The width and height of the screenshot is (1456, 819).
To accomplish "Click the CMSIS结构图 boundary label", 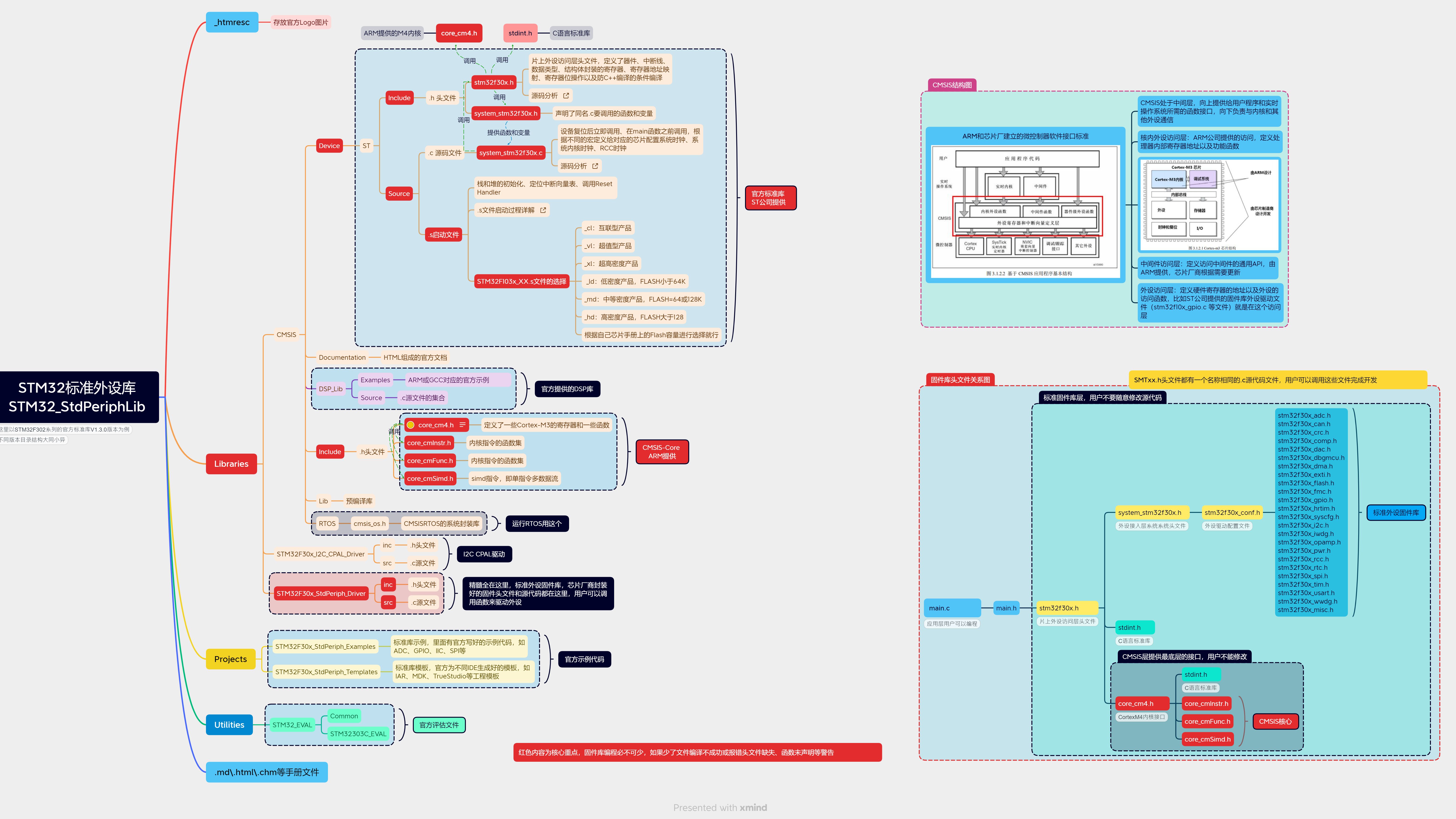I will (952, 85).
